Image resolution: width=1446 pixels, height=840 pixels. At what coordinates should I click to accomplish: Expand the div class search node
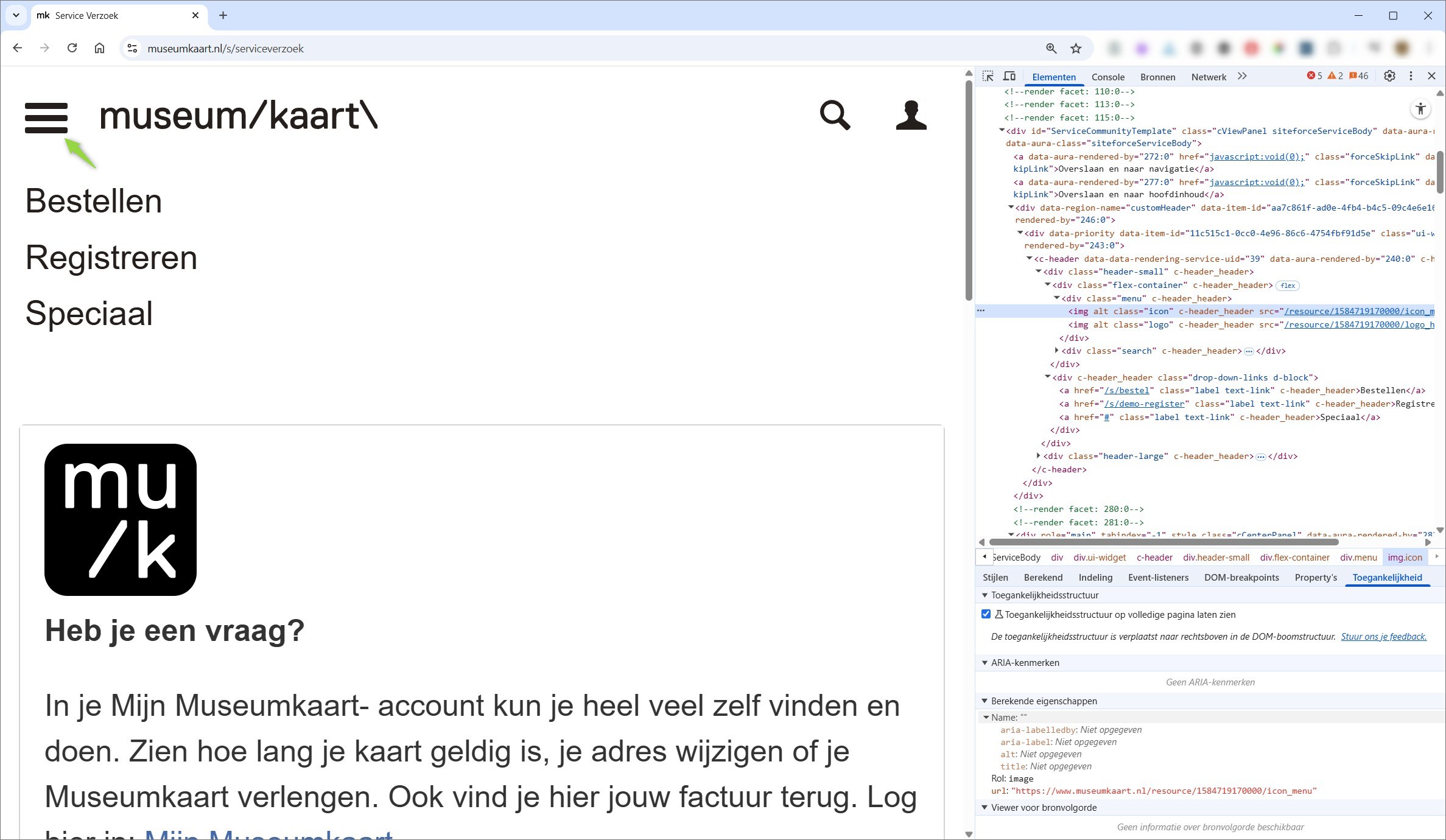coord(1057,351)
